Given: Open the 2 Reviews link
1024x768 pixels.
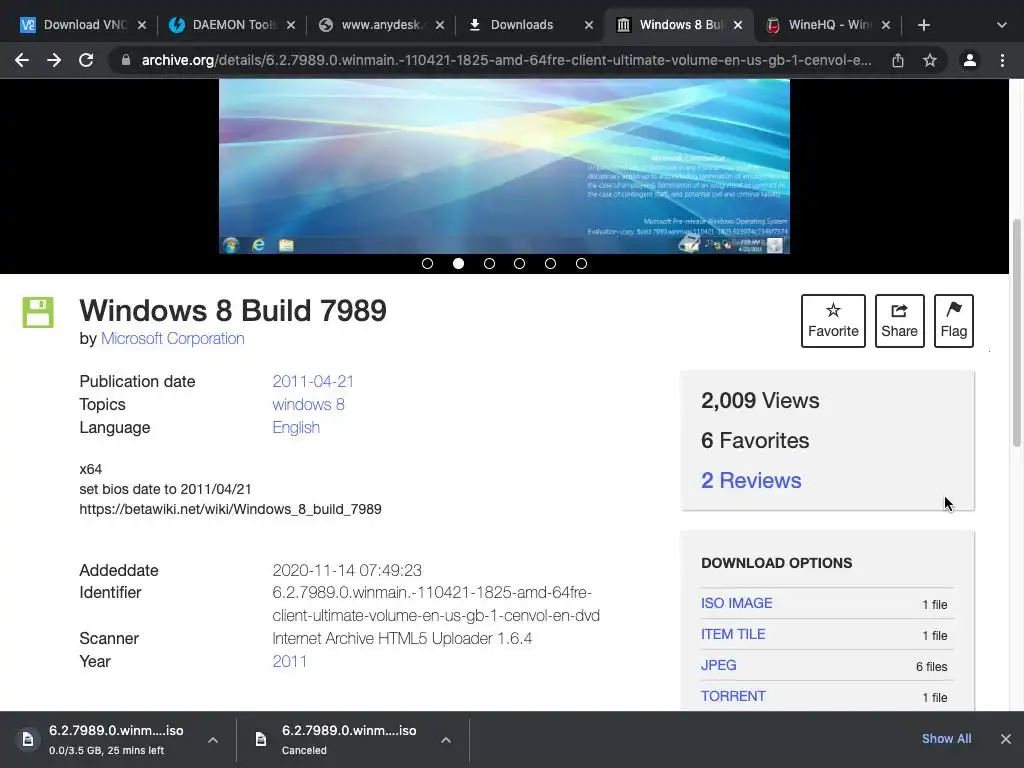Looking at the screenshot, I should [x=751, y=481].
